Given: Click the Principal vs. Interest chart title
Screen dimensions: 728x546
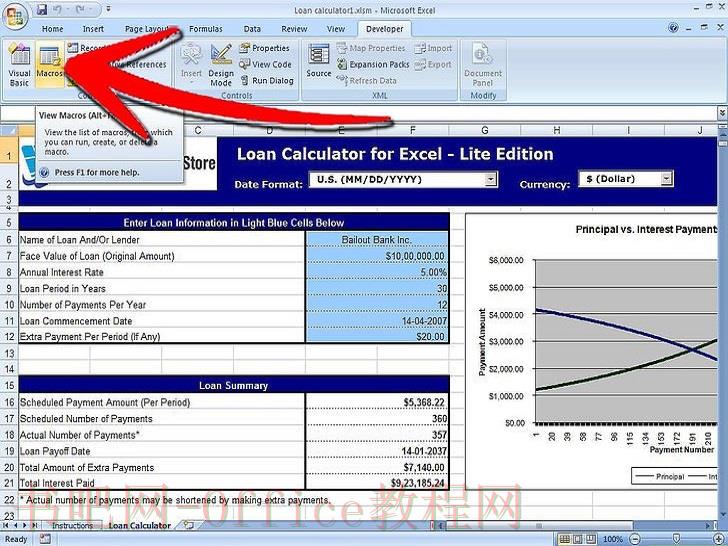Looking at the screenshot, I should tap(646, 229).
